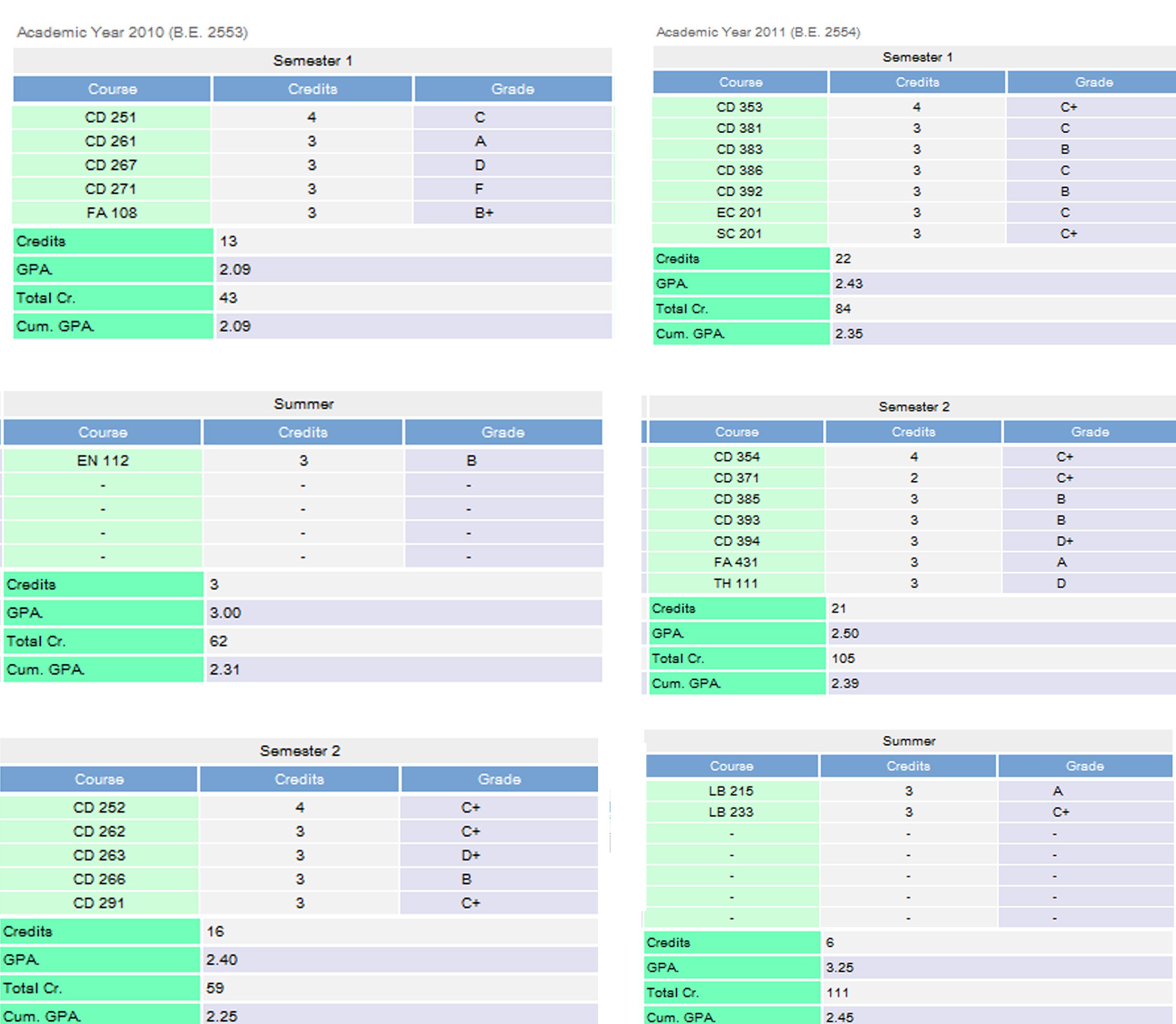Click the Academic Year 2011 heading

coord(758,32)
